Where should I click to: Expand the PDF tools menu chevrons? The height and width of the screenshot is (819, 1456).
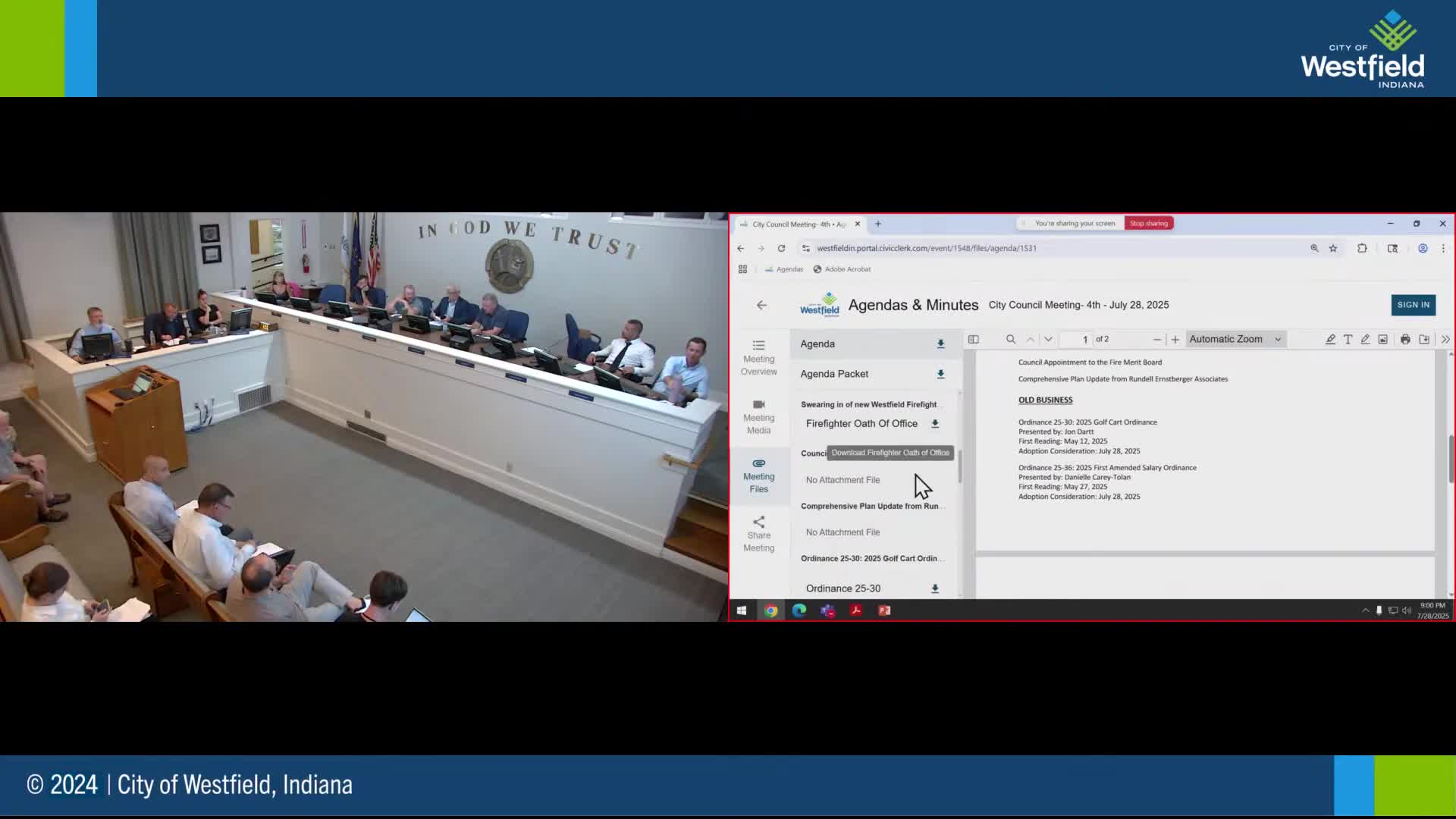click(1445, 339)
